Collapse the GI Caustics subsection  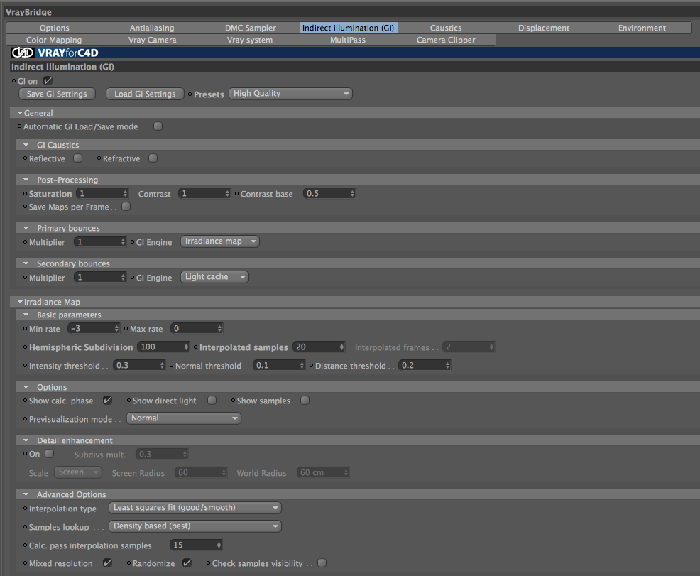pyautogui.click(x=26, y=145)
